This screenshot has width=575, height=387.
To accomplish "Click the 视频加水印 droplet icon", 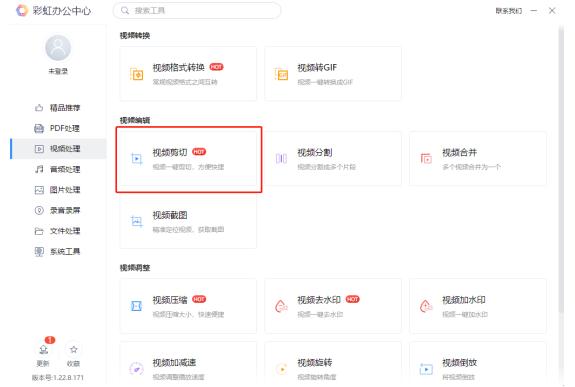I will (426, 306).
